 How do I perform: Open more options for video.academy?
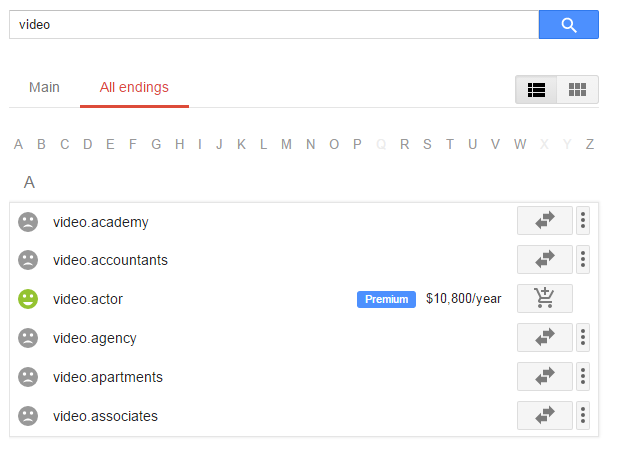pos(583,220)
